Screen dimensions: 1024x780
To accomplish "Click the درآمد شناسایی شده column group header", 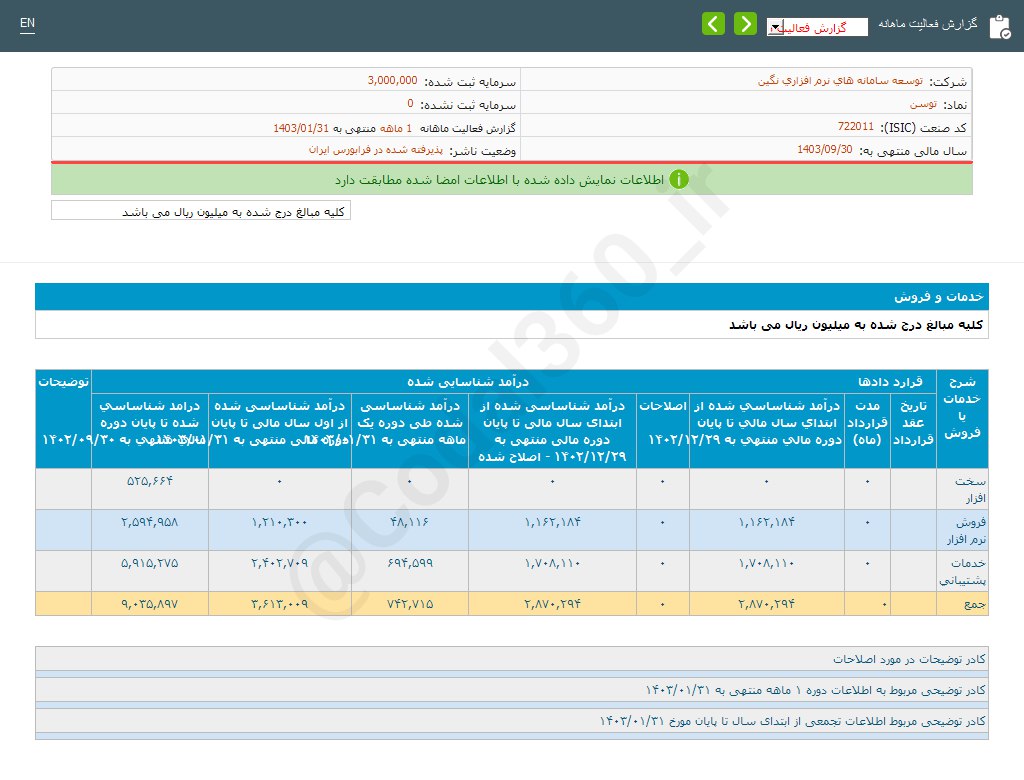I will click(467, 382).
